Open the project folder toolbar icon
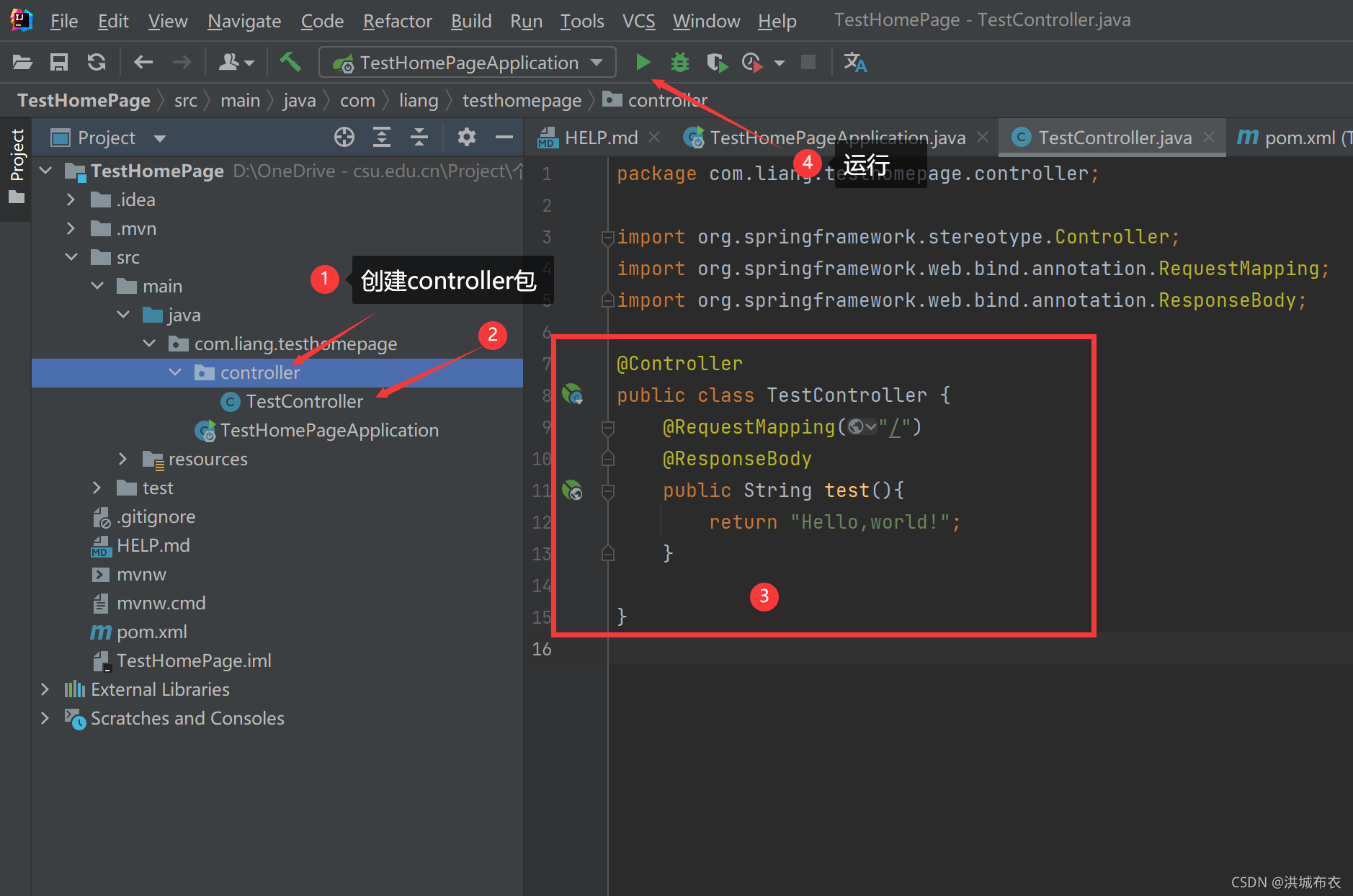The image size is (1353, 896). point(22,63)
